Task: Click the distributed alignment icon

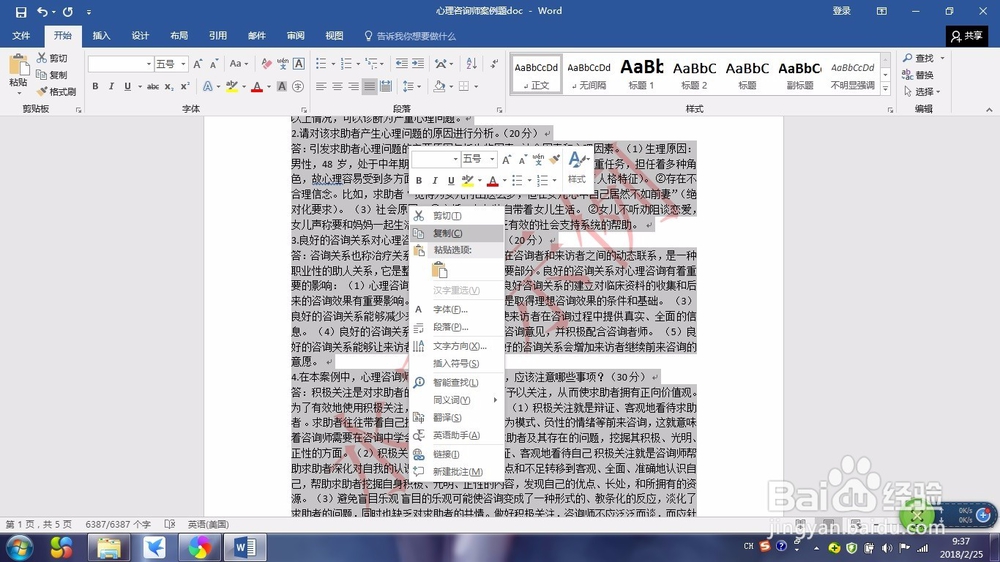Action: coord(386,86)
